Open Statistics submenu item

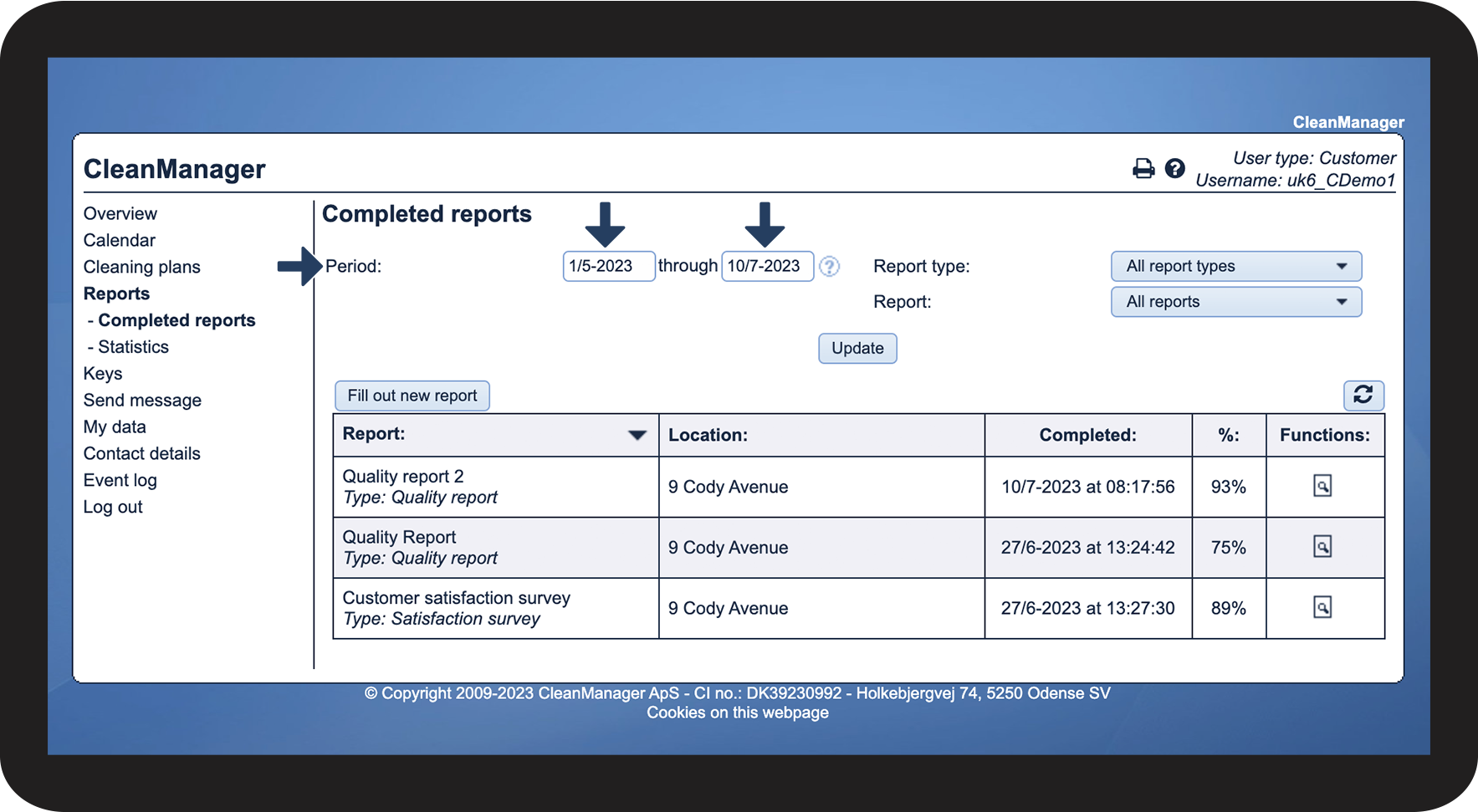[x=133, y=347]
